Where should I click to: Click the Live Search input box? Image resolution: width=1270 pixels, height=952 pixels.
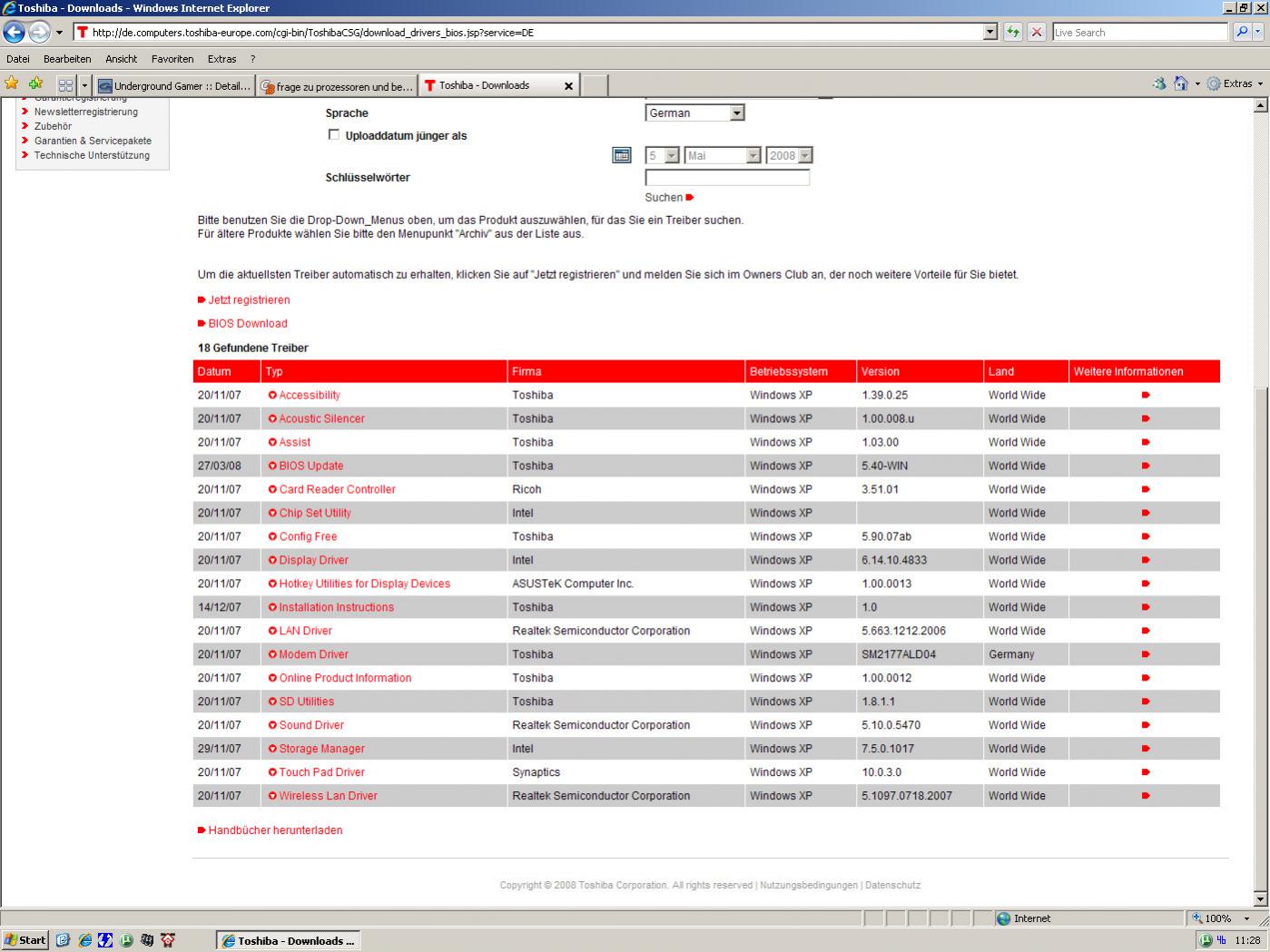pyautogui.click(x=1140, y=32)
